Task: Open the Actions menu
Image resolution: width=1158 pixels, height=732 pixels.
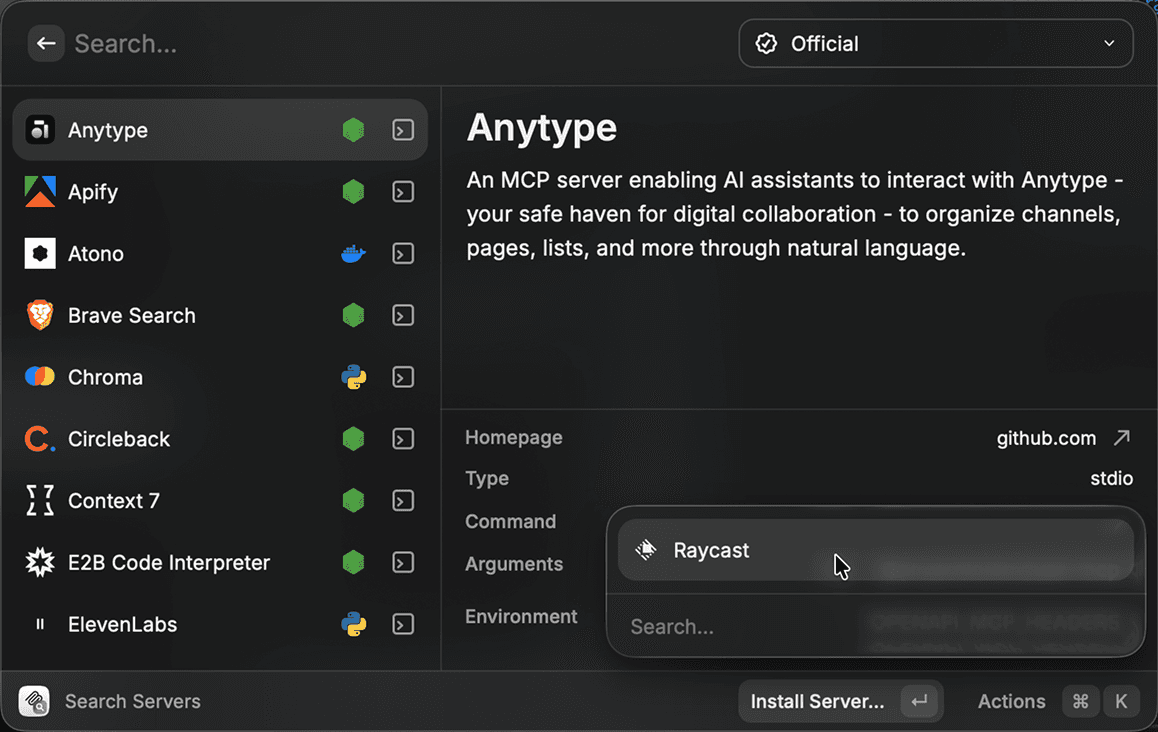Action: point(1011,701)
